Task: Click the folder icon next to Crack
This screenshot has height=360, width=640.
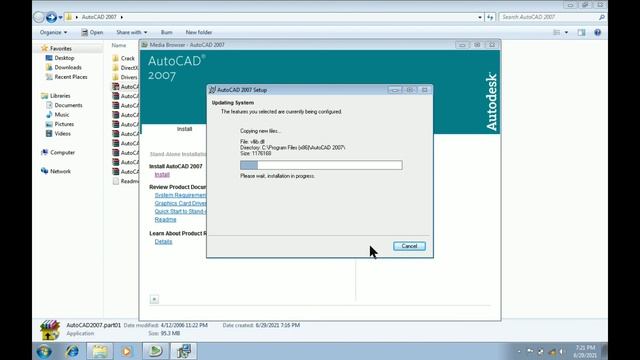Action: 116,58
